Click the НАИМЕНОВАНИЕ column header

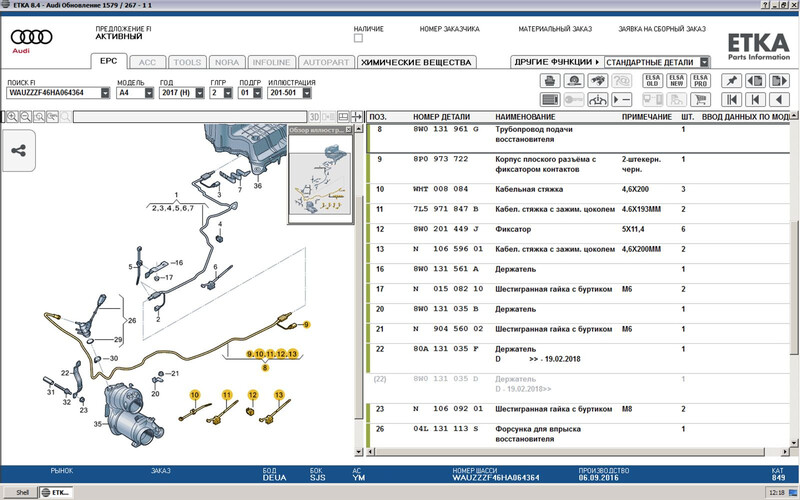pyautogui.click(x=525, y=117)
